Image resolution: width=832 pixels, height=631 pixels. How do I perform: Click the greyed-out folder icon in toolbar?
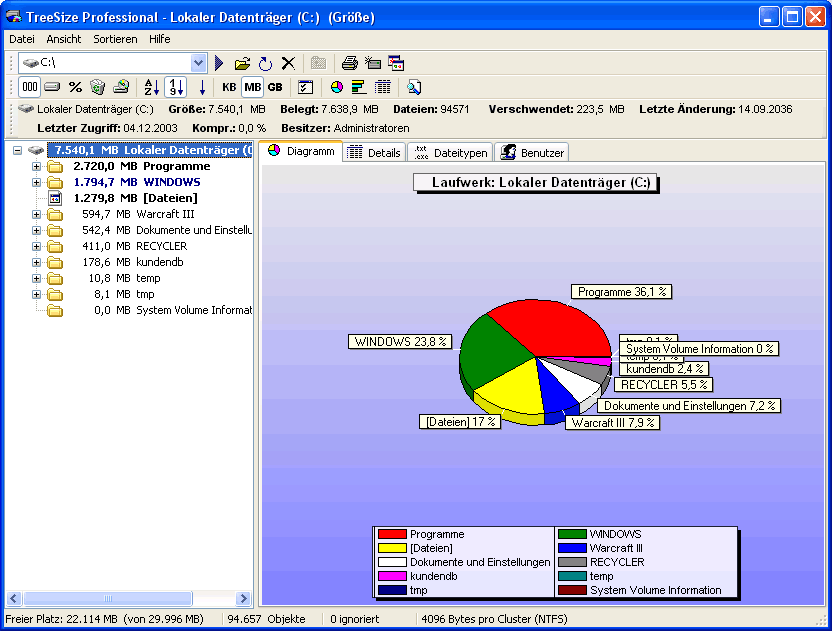pyautogui.click(x=318, y=63)
